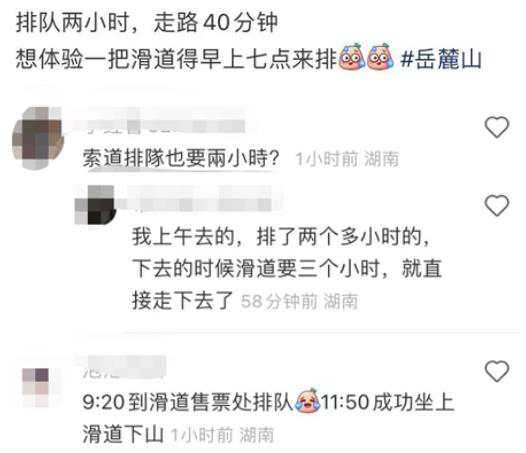The width and height of the screenshot is (526, 453).
Task: Open the reply author's dark avatar
Action: (96, 205)
